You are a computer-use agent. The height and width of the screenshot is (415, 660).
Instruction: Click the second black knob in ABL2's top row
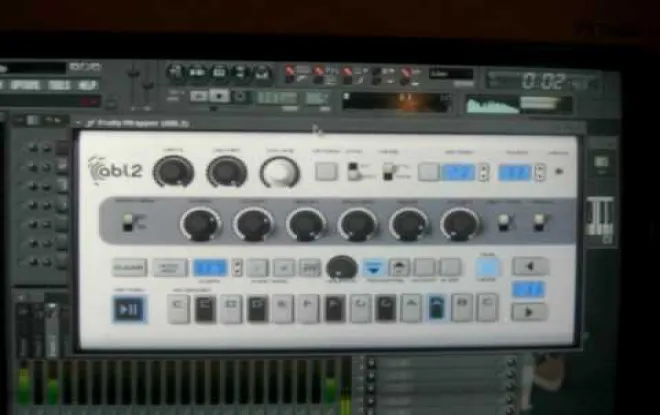(226, 171)
